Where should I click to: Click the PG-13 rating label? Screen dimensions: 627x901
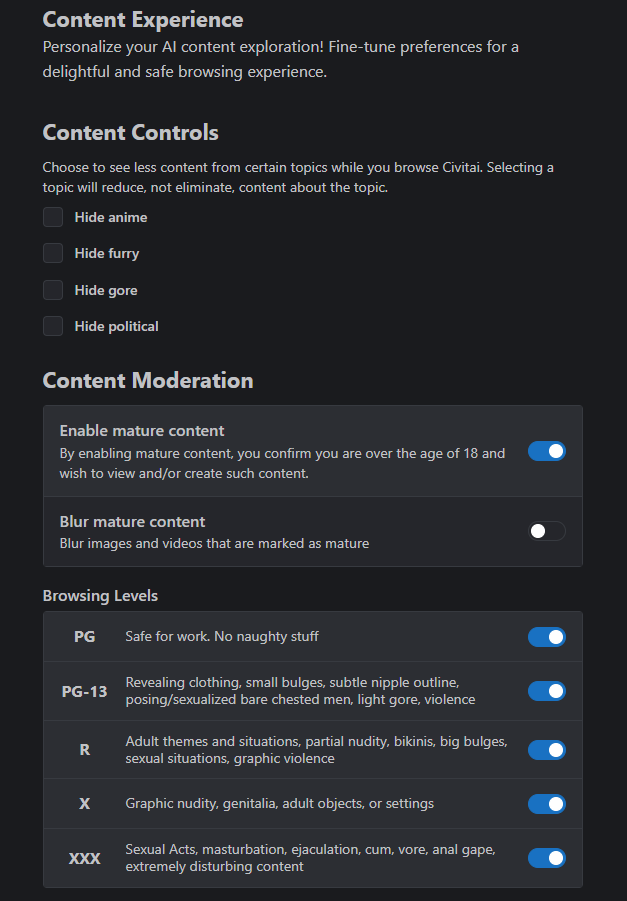(84, 691)
